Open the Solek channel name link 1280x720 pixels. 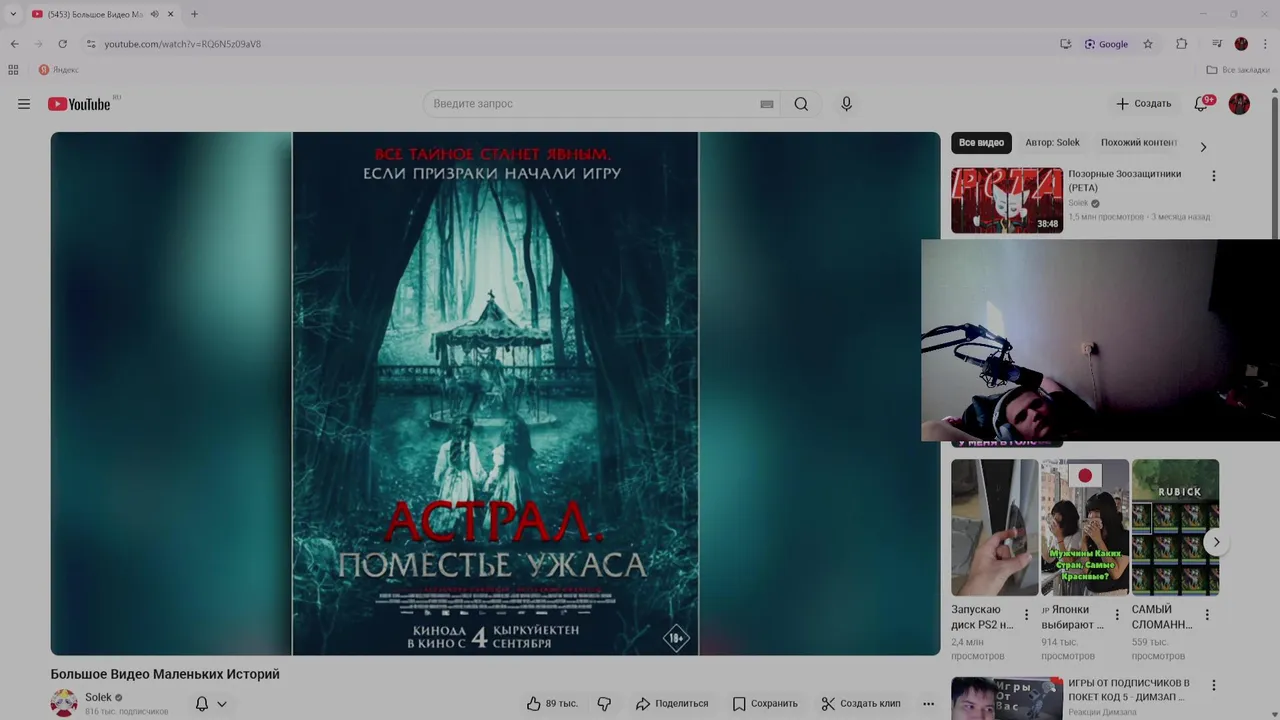point(98,697)
